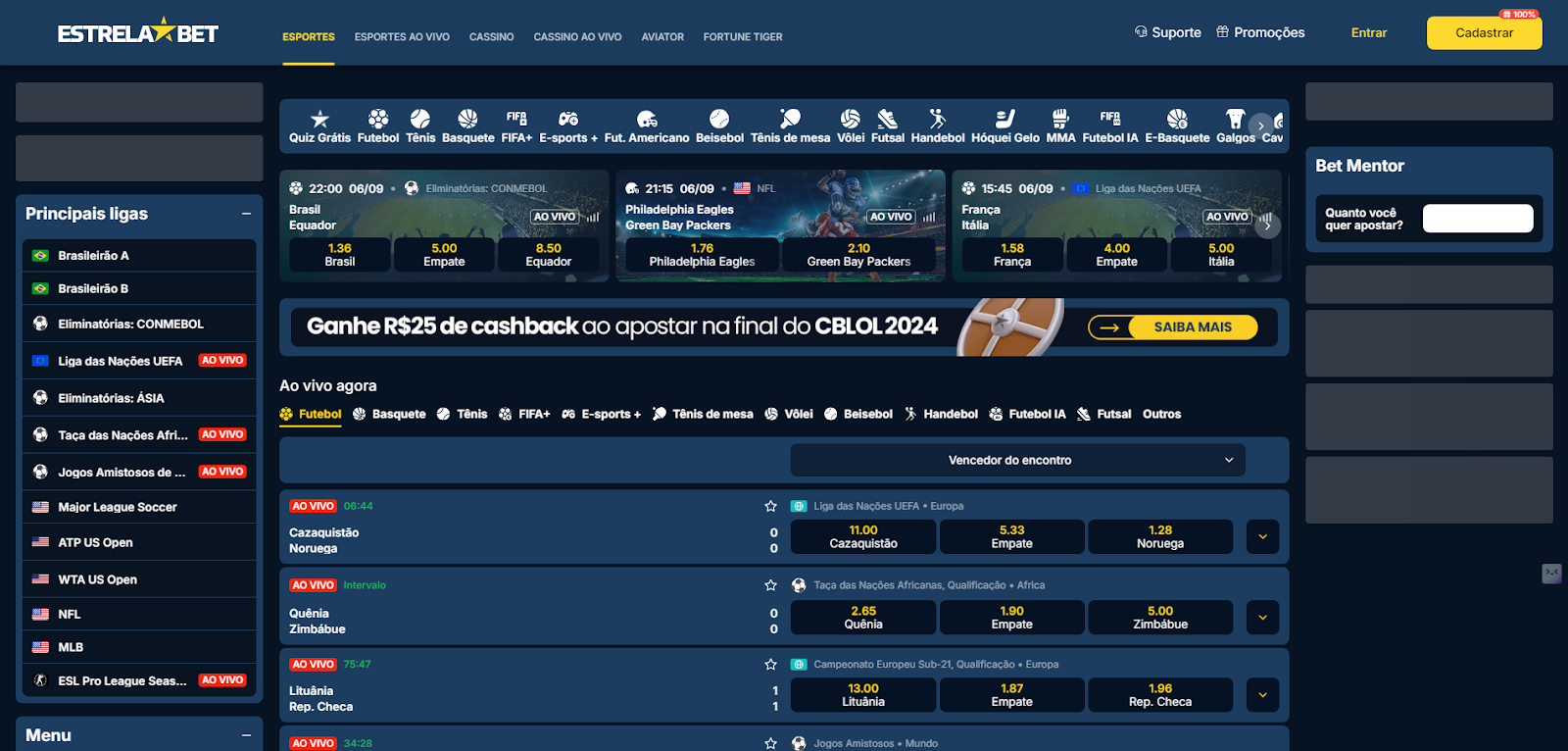
Task: Open França vs Itália featured match card
Action: click(1116, 225)
